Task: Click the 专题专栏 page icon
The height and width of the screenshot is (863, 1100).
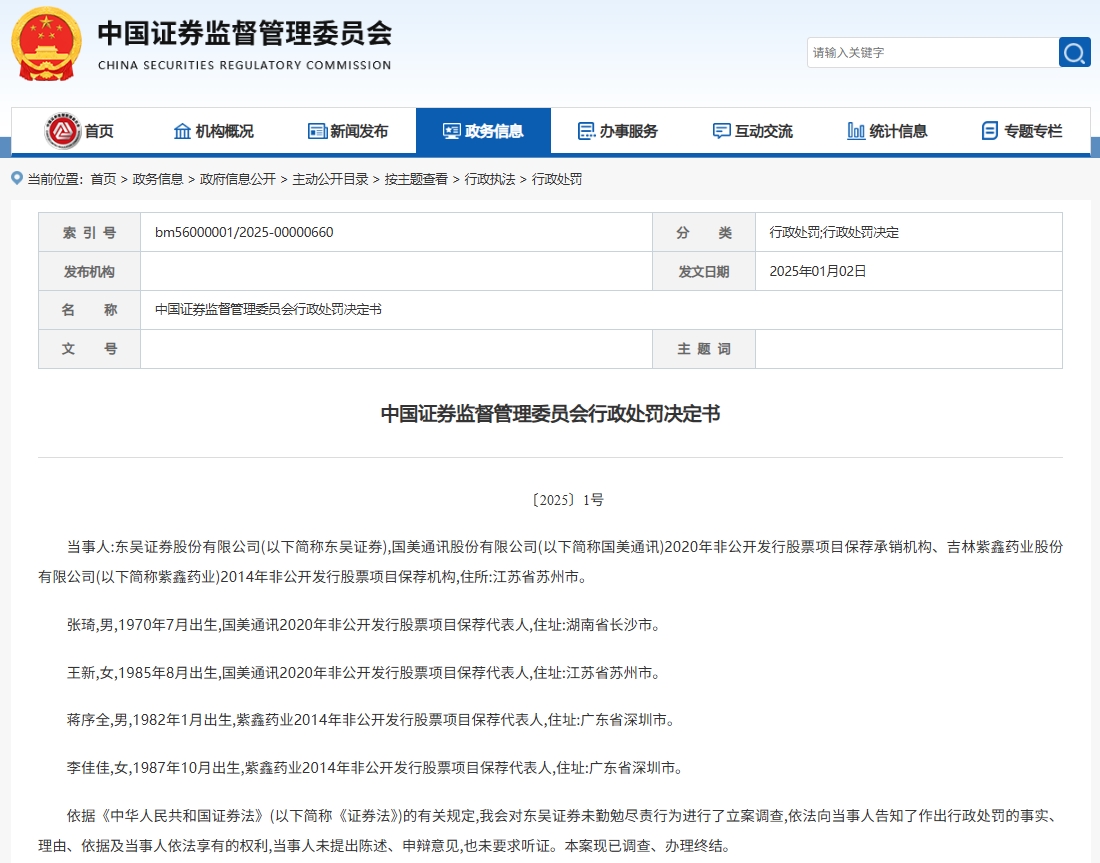Action: pyautogui.click(x=990, y=131)
